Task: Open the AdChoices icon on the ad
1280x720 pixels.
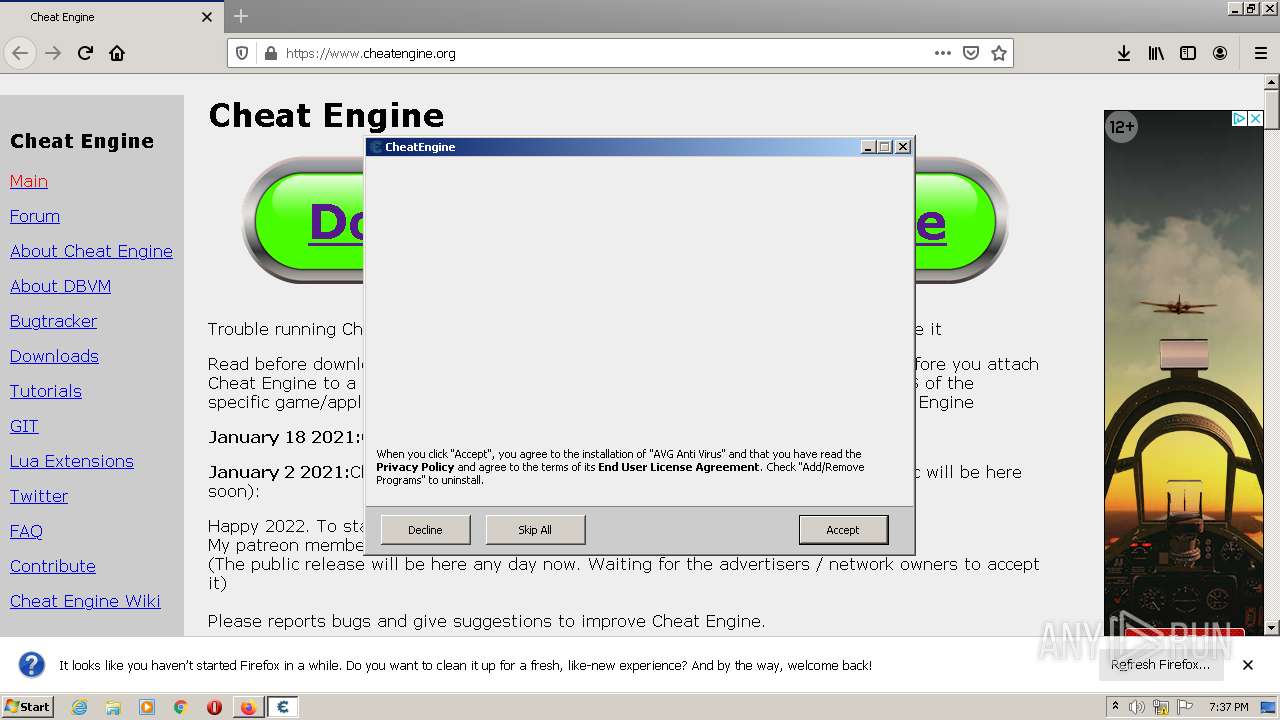Action: click(1238, 118)
